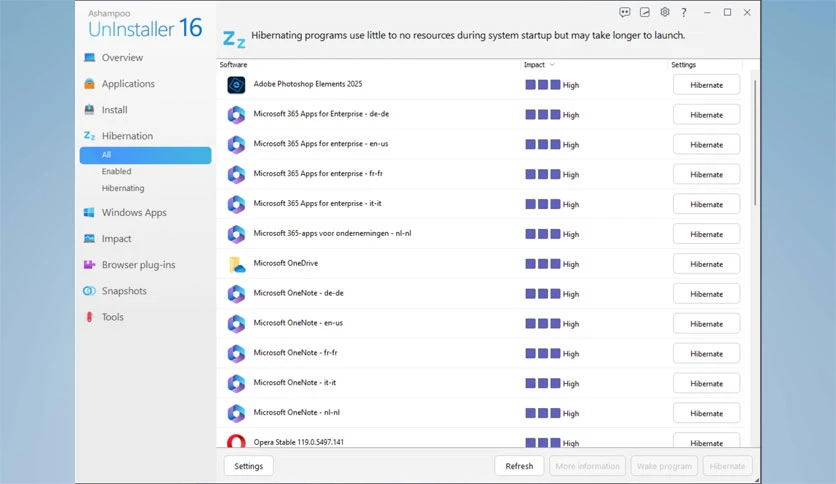Click the vertical scrollbar thumb of list
This screenshot has height=484, width=836.
click(x=755, y=142)
